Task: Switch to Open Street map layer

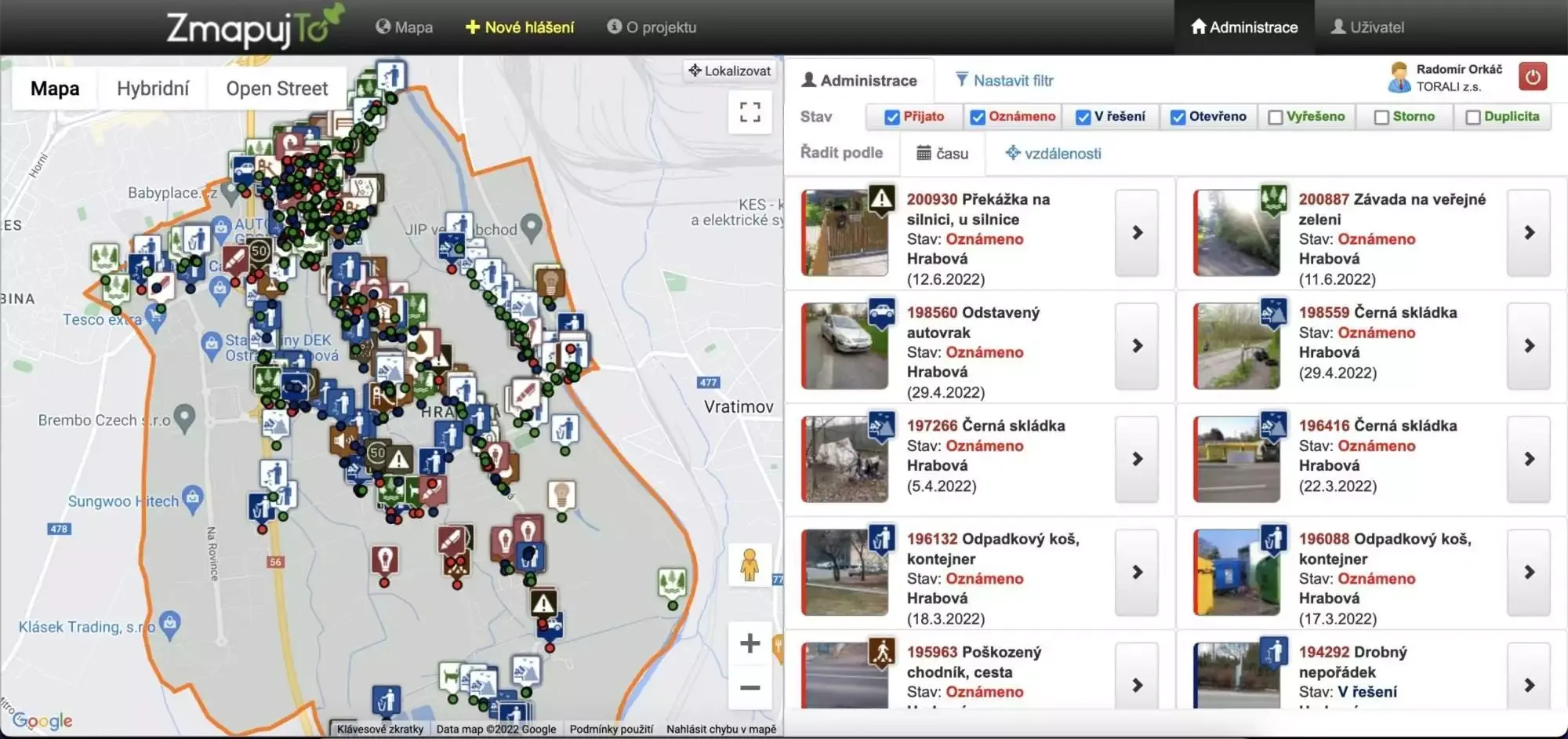Action: 277,89
